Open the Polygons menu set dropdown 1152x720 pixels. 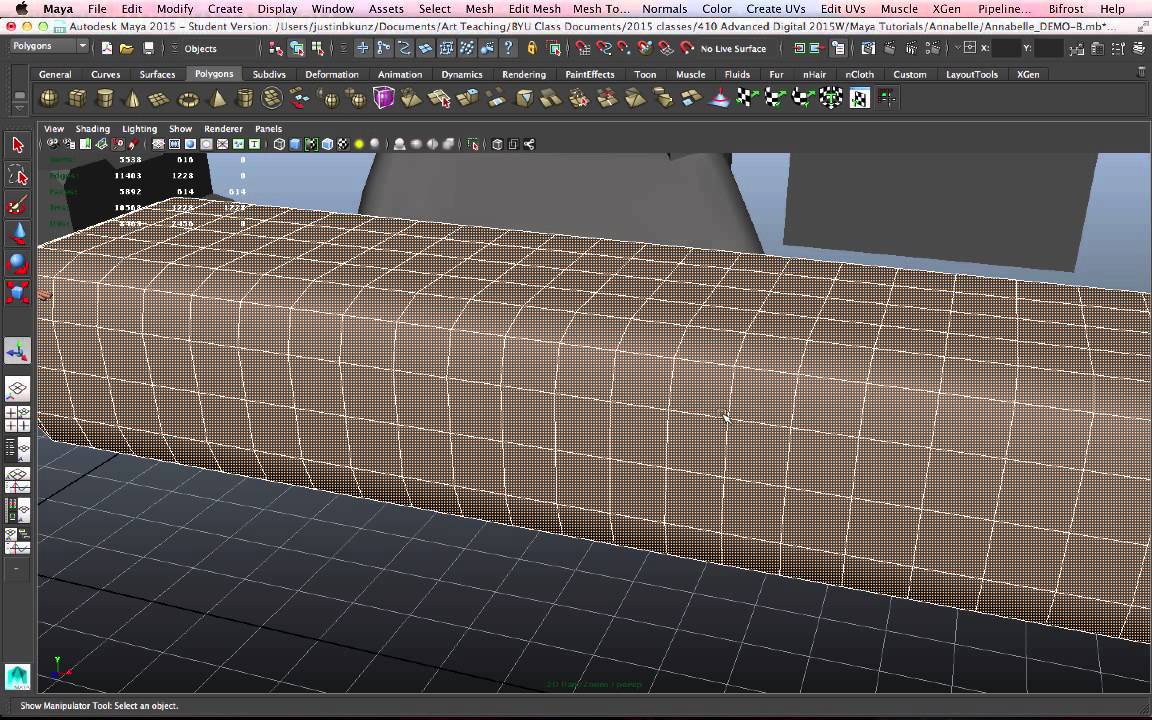coord(49,46)
